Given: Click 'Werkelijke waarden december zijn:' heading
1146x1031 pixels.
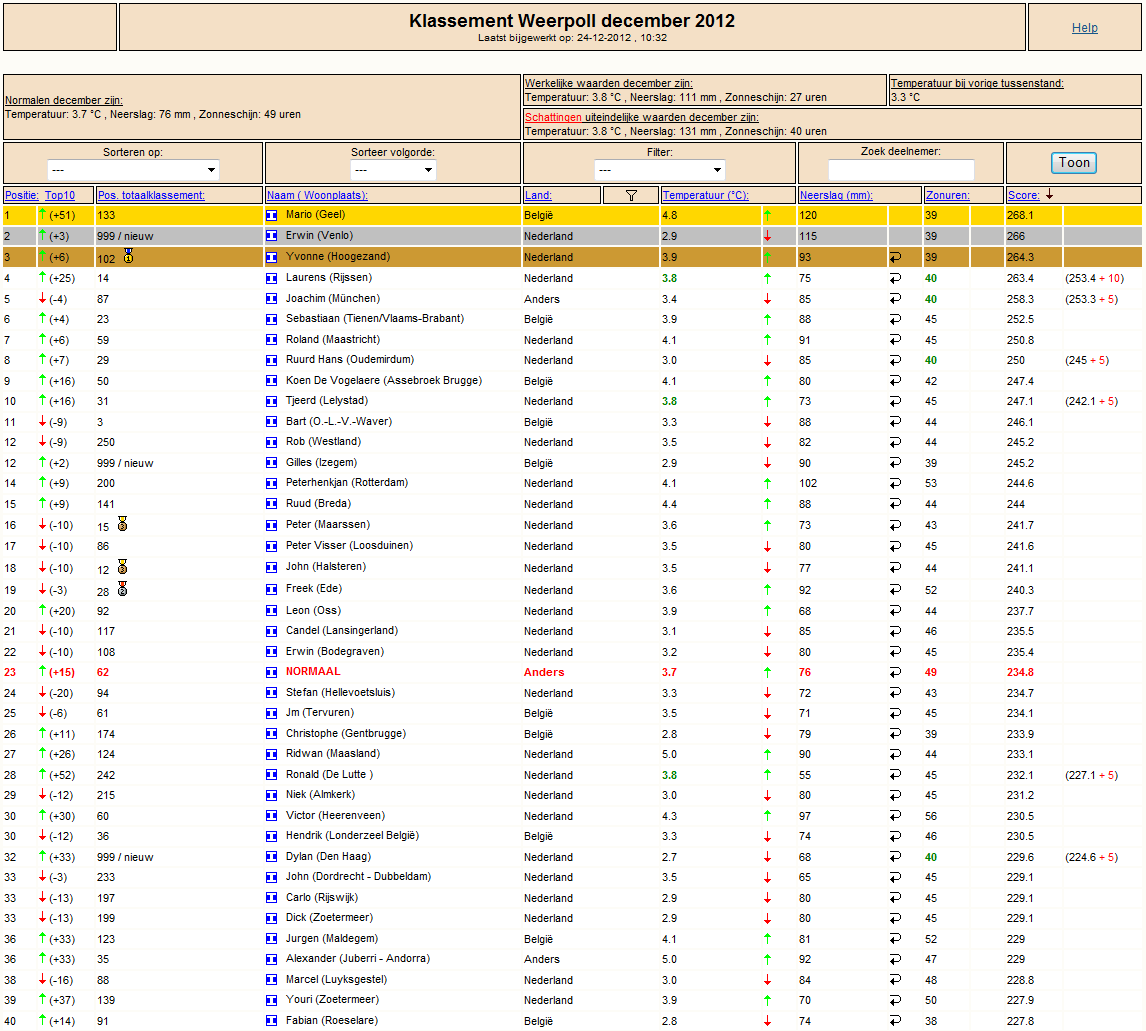Looking at the screenshot, I should pyautogui.click(x=609, y=83).
